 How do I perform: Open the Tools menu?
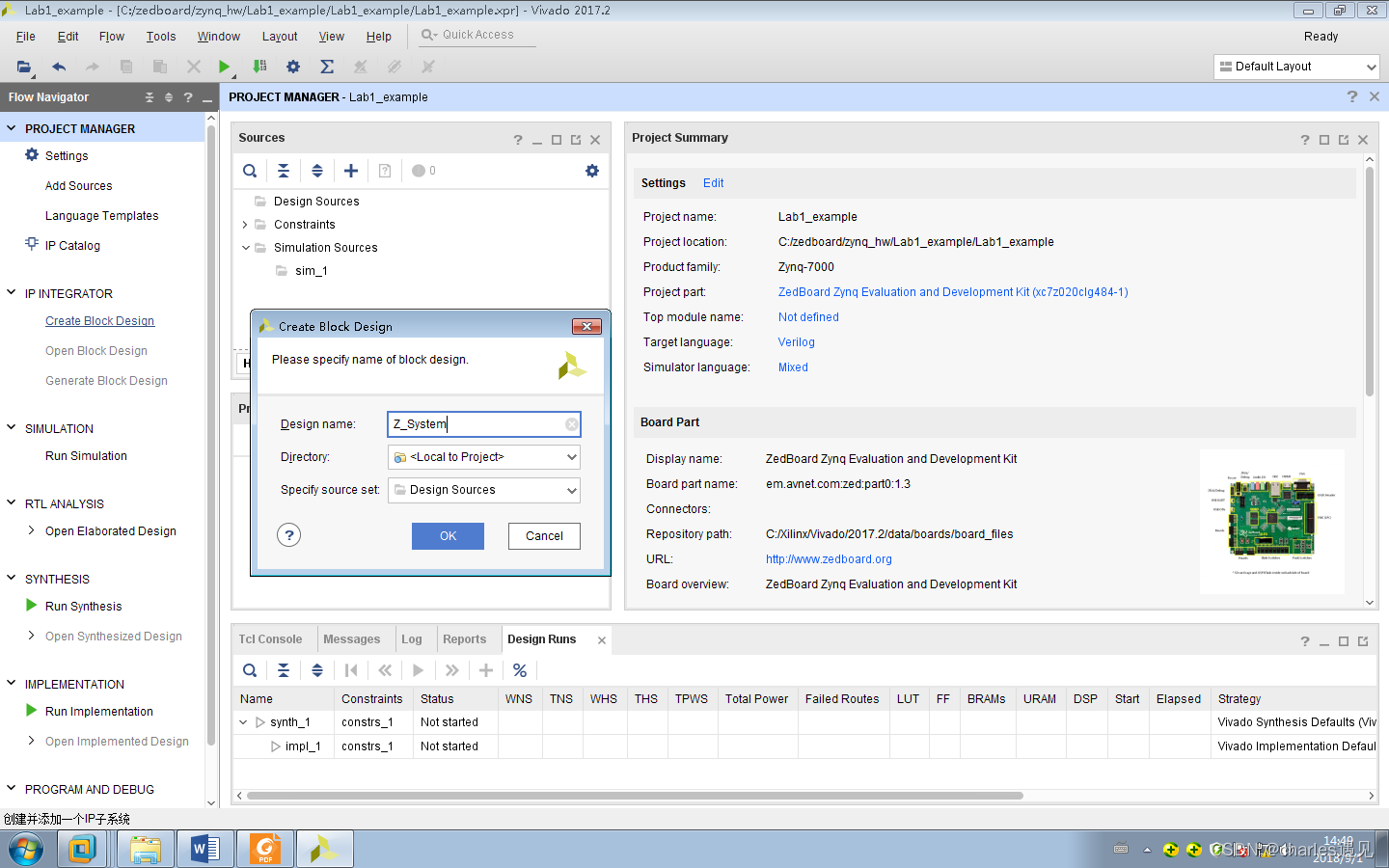click(x=161, y=37)
